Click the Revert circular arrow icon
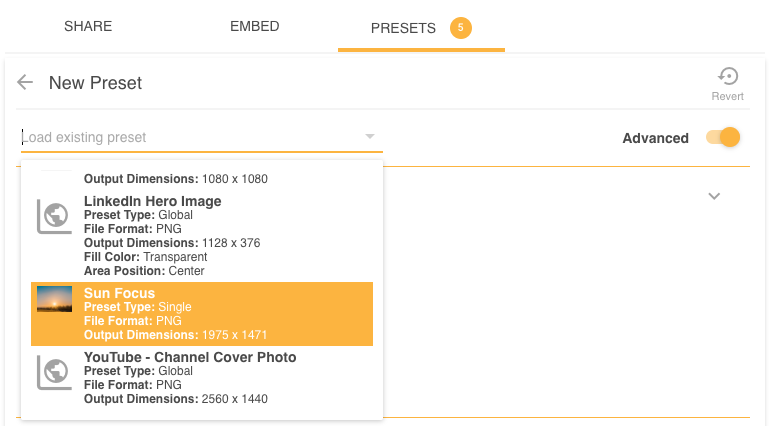The image size is (775, 426). point(728,76)
